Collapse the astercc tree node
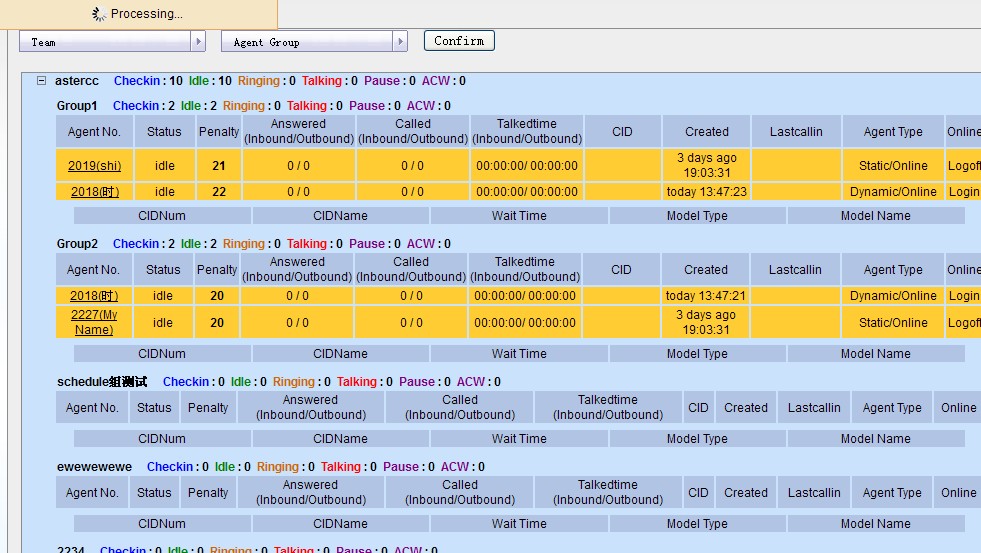 (x=41, y=81)
